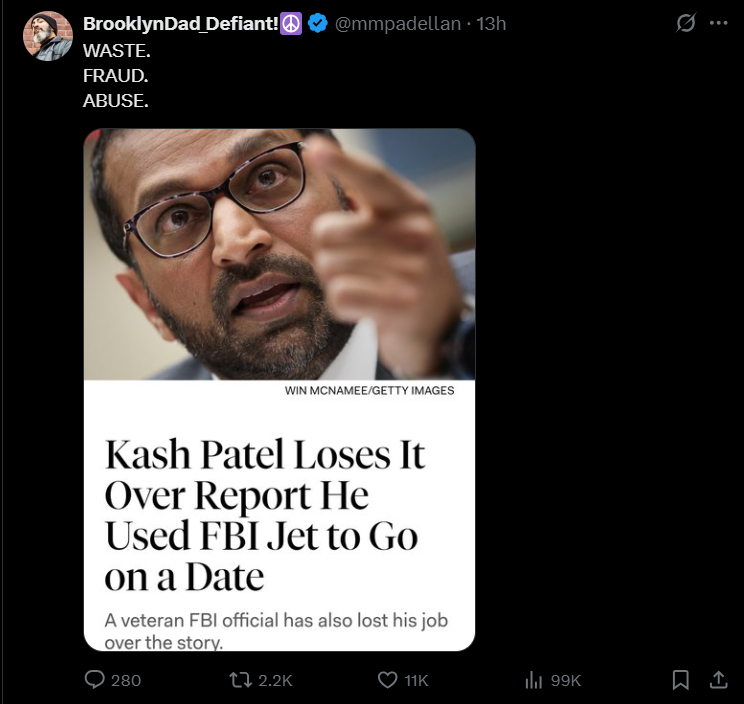Click the repost arrows icon

point(240,680)
